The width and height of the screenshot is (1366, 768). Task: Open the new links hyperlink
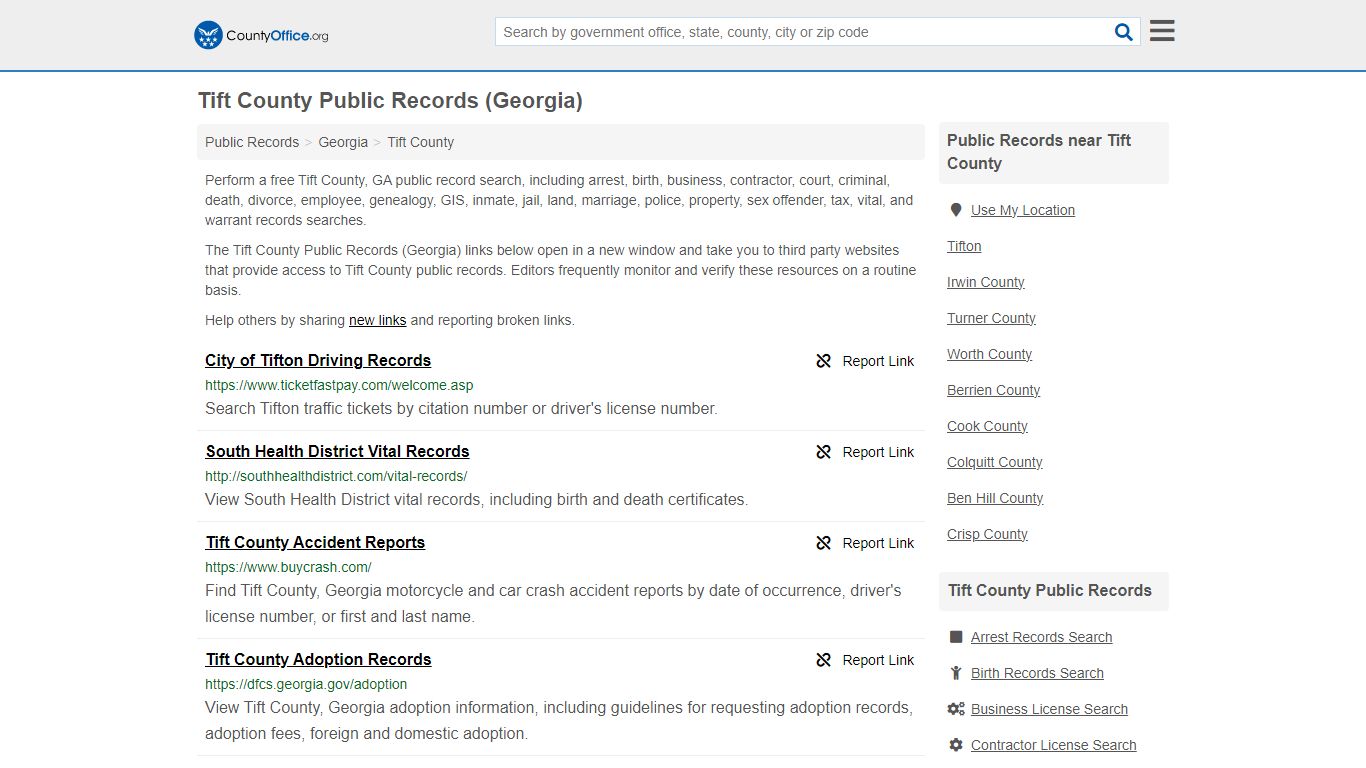point(377,320)
